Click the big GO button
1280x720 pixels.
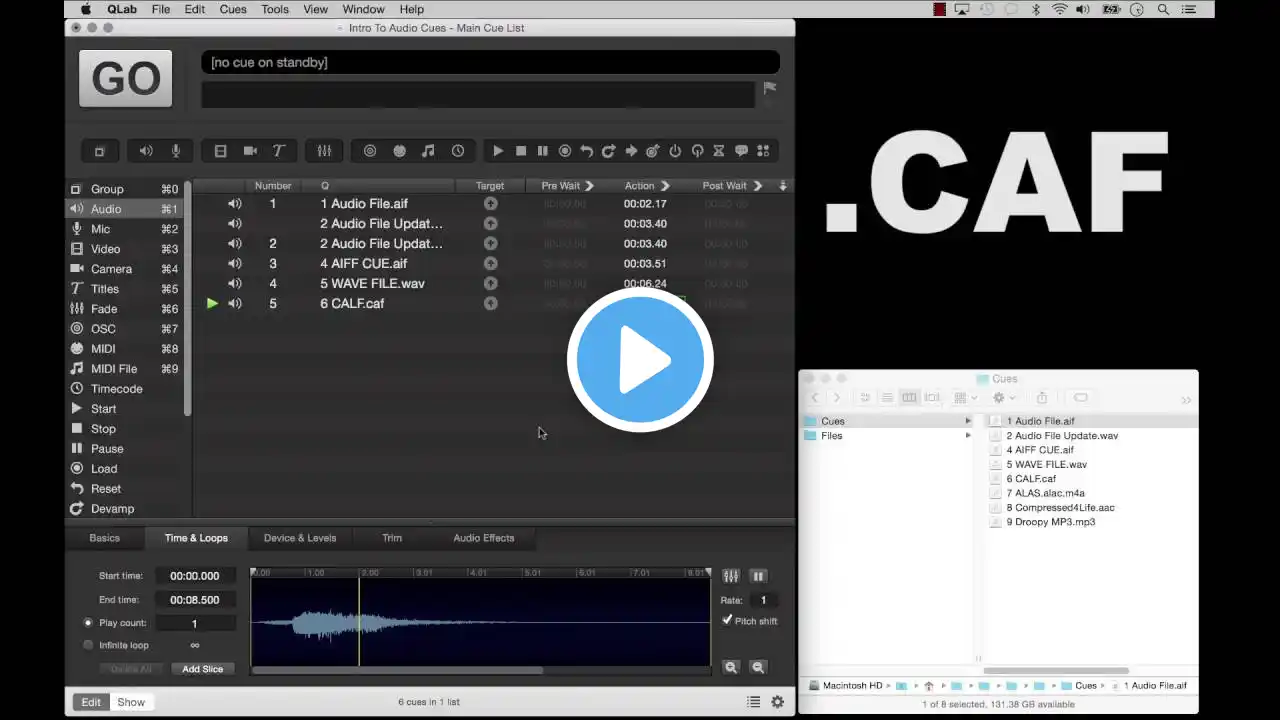click(x=126, y=78)
